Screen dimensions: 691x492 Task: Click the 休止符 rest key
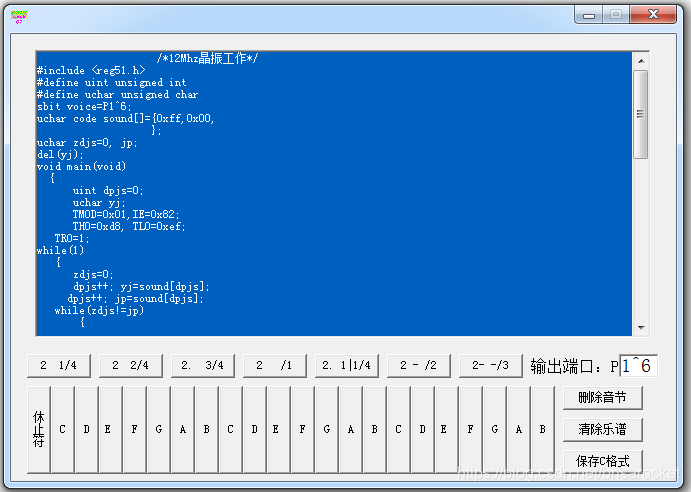39,429
